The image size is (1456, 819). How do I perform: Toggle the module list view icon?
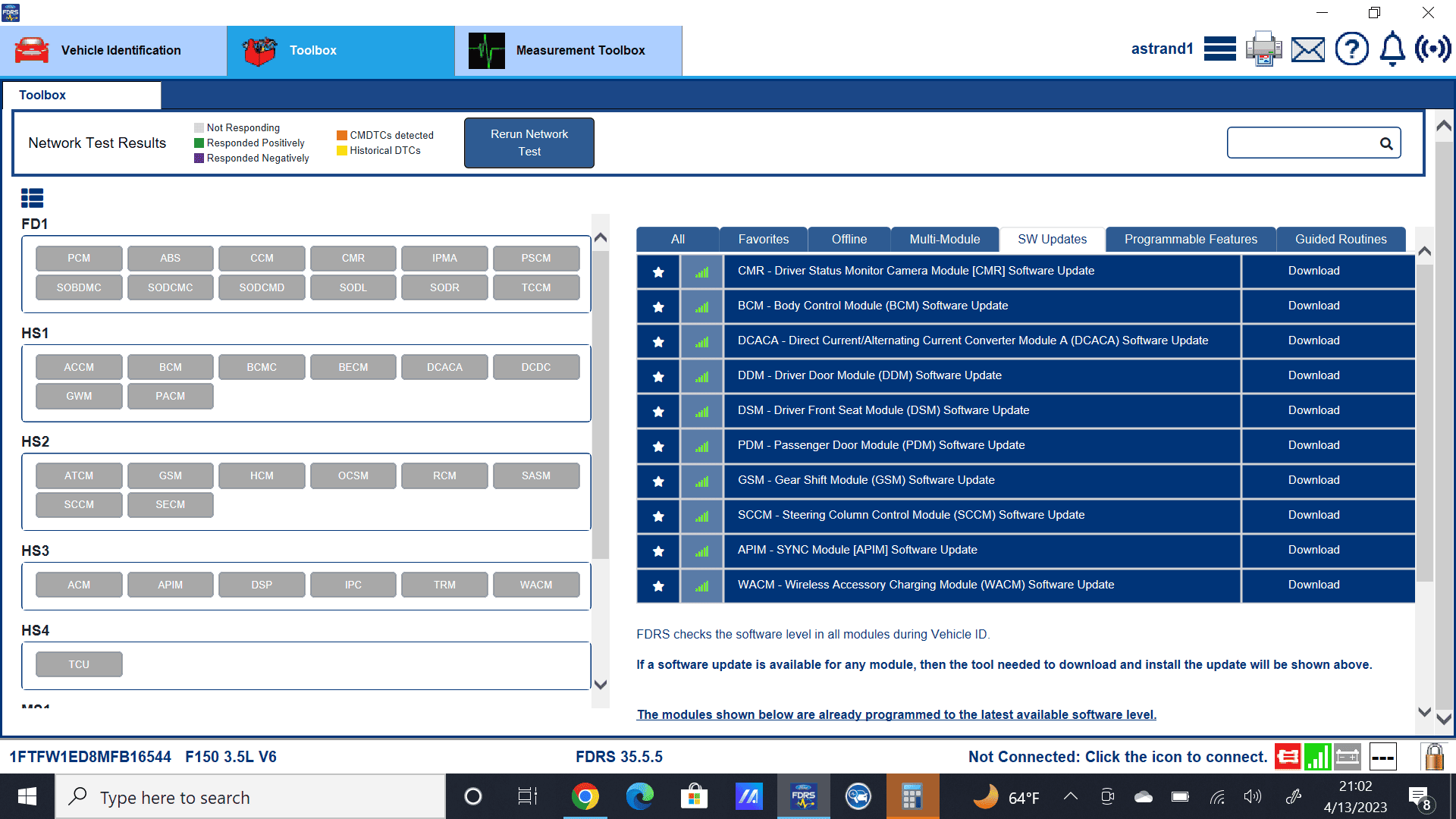(x=33, y=198)
